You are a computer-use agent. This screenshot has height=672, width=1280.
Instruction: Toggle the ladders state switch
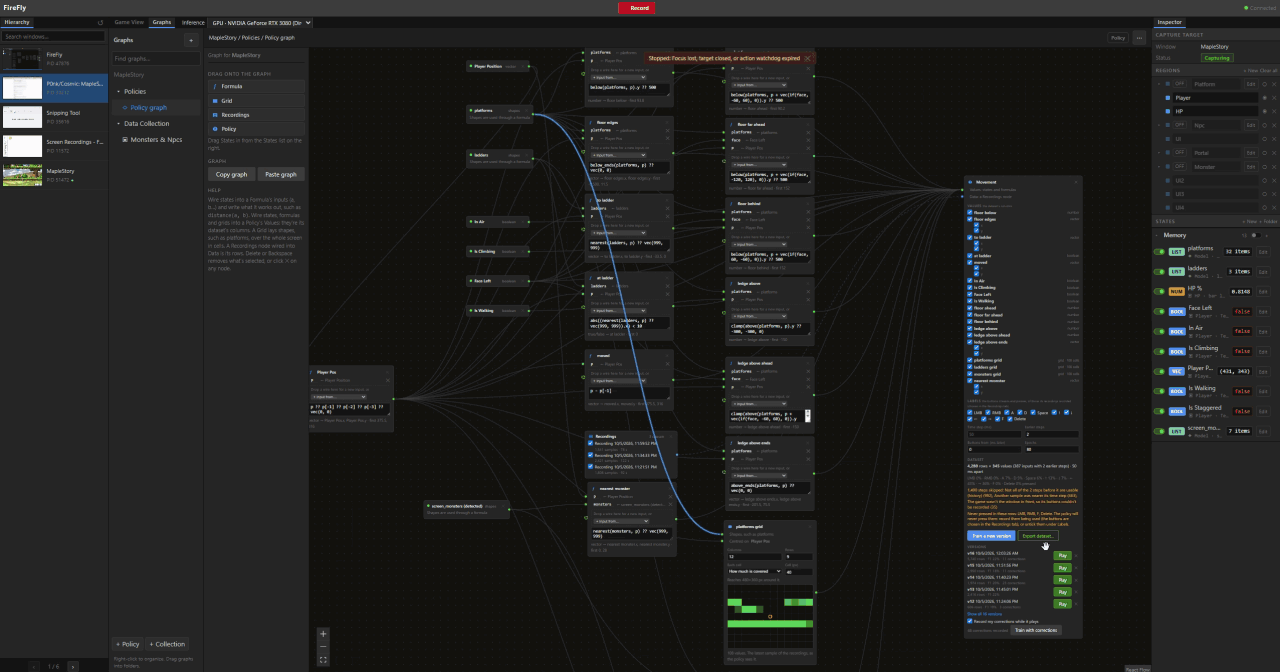[x=1159, y=272]
